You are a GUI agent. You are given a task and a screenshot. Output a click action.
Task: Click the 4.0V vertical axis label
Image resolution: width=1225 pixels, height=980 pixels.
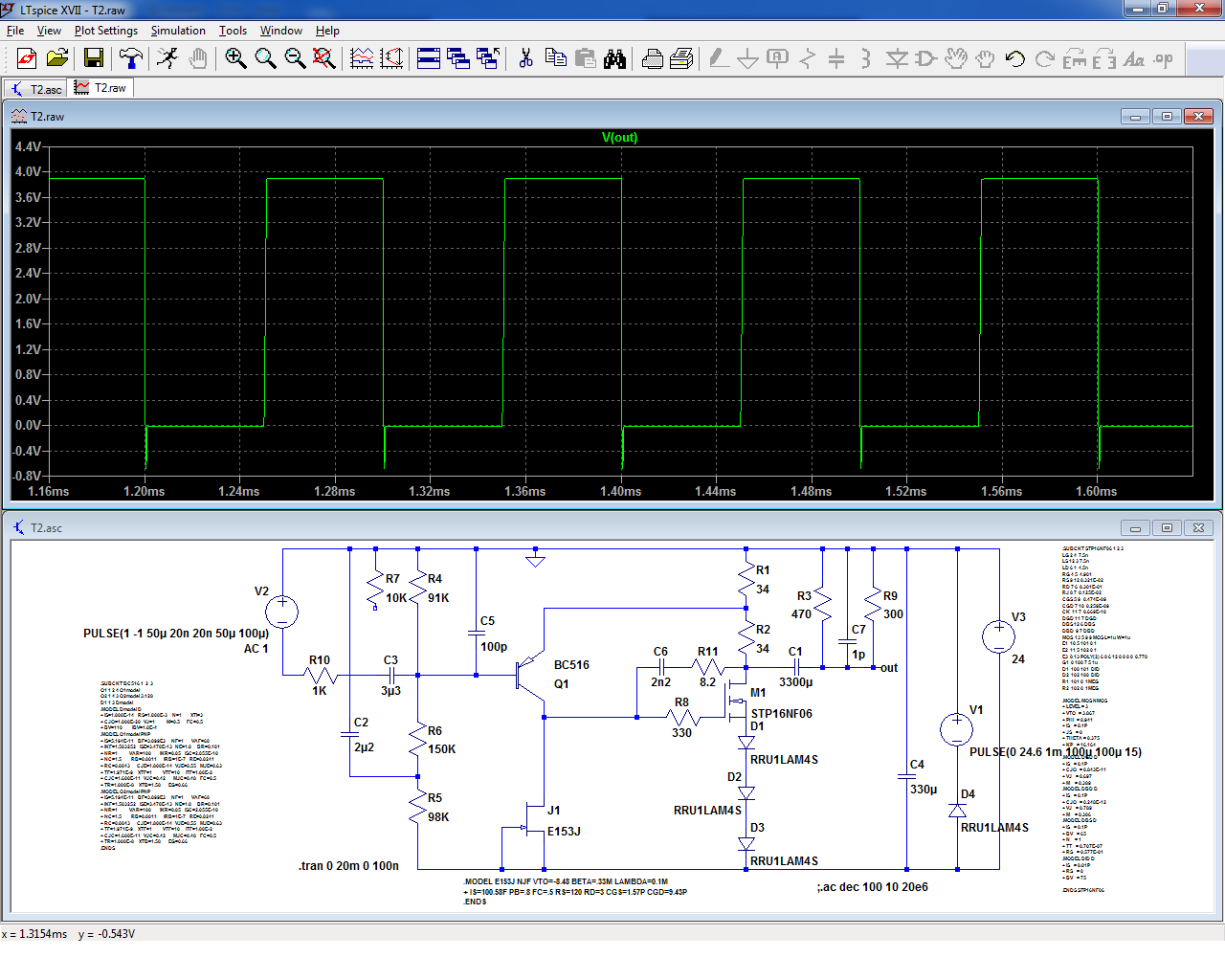click(x=28, y=171)
